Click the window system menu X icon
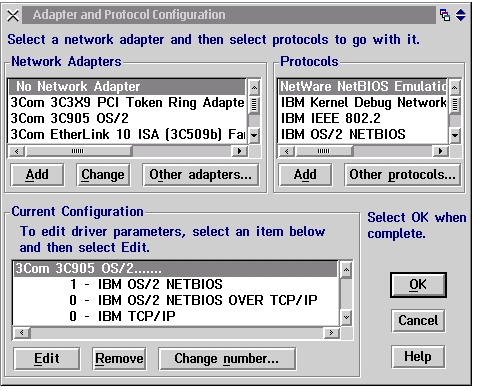 point(13,15)
